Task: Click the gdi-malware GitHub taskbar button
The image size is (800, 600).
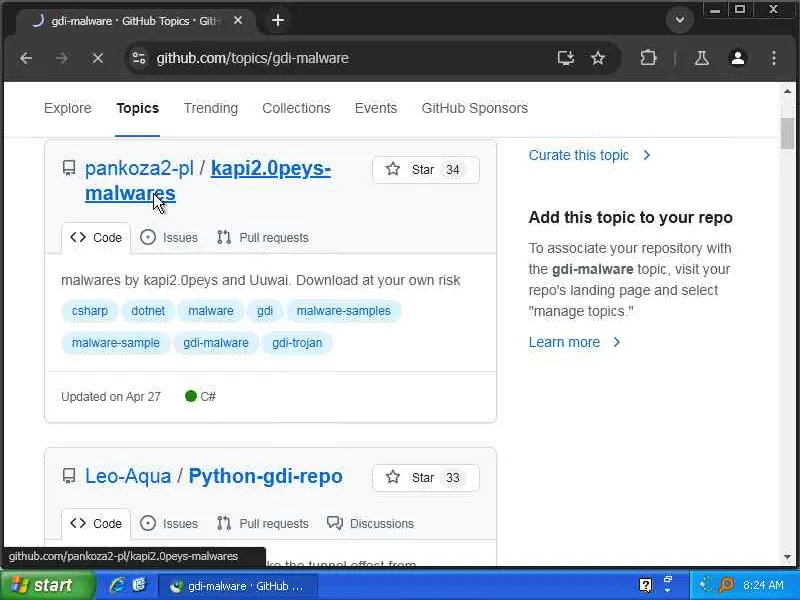Action: 238,586
